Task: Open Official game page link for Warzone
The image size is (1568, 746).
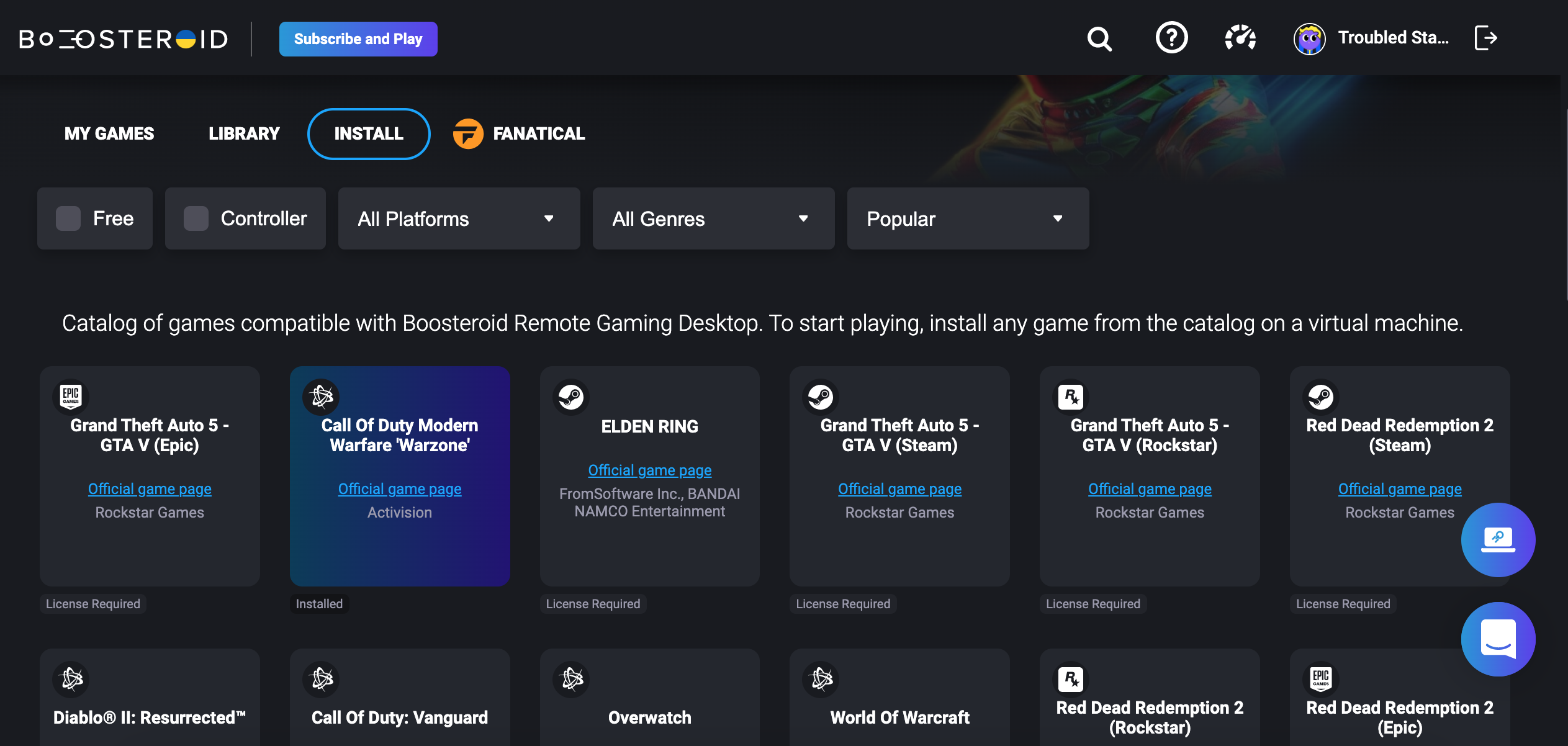Action: pos(400,489)
